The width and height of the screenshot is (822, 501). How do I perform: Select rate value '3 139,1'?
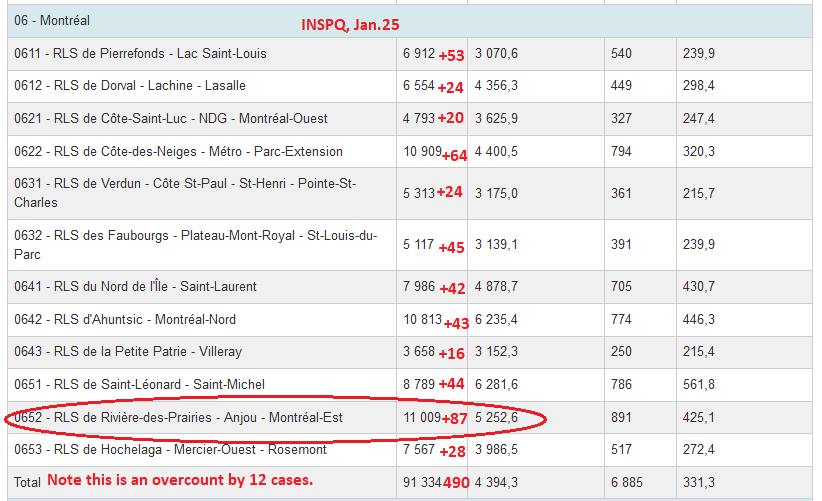click(x=496, y=244)
